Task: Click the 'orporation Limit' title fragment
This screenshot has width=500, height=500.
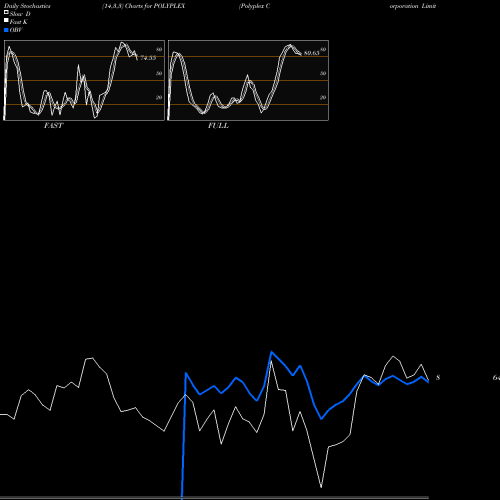Action: pos(413,6)
